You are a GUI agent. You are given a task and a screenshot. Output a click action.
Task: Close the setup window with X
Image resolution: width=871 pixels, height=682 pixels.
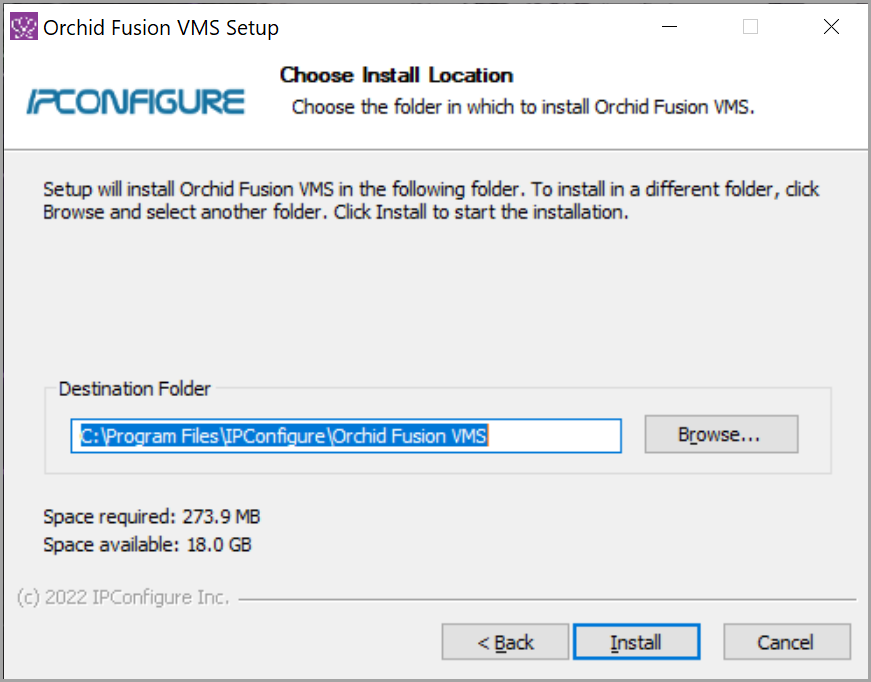(831, 27)
